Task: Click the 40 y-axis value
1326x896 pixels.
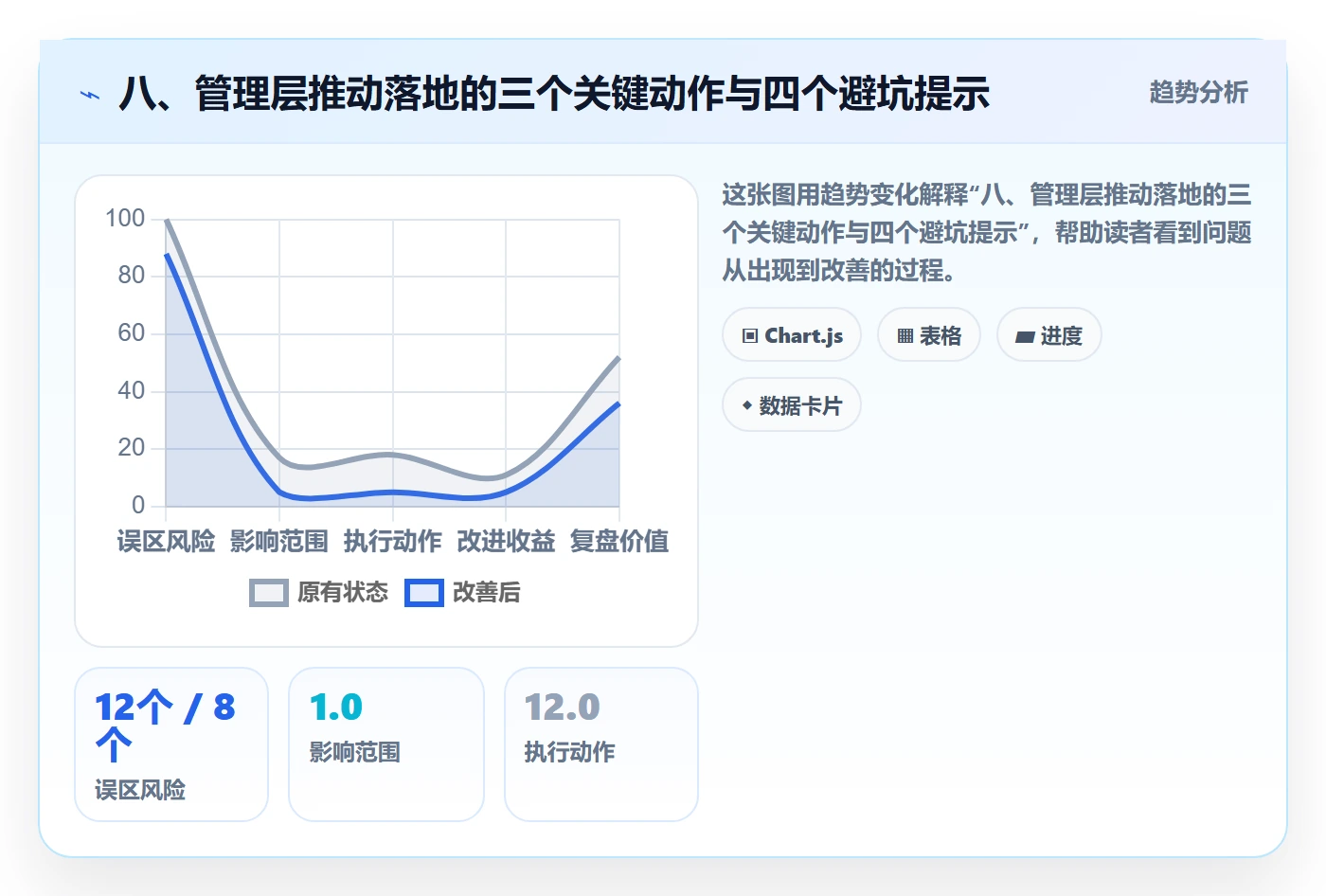Action: (132, 390)
